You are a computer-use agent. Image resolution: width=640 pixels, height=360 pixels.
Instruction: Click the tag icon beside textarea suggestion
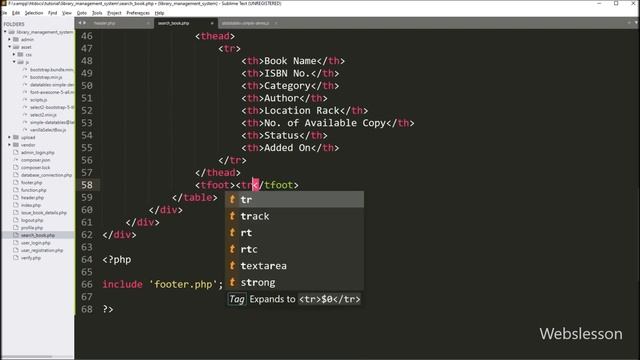pos(232,266)
